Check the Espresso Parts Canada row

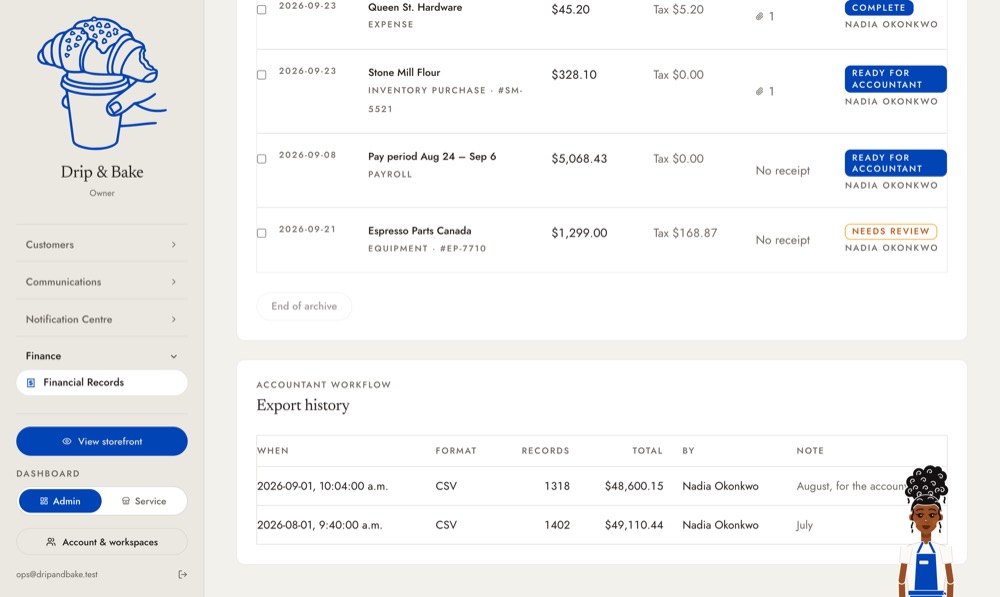261,233
